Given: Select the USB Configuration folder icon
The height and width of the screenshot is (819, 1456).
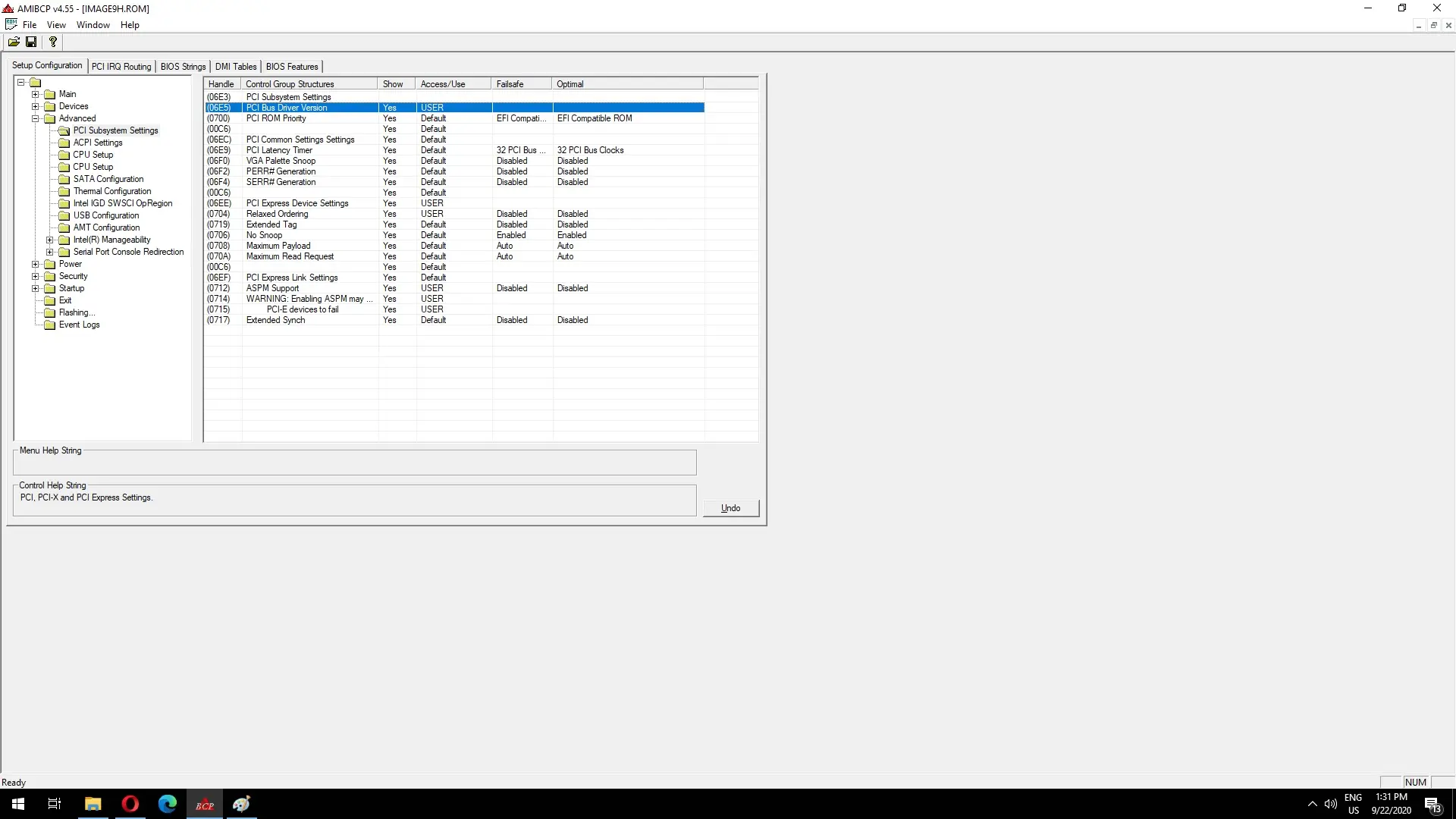Looking at the screenshot, I should (64, 215).
